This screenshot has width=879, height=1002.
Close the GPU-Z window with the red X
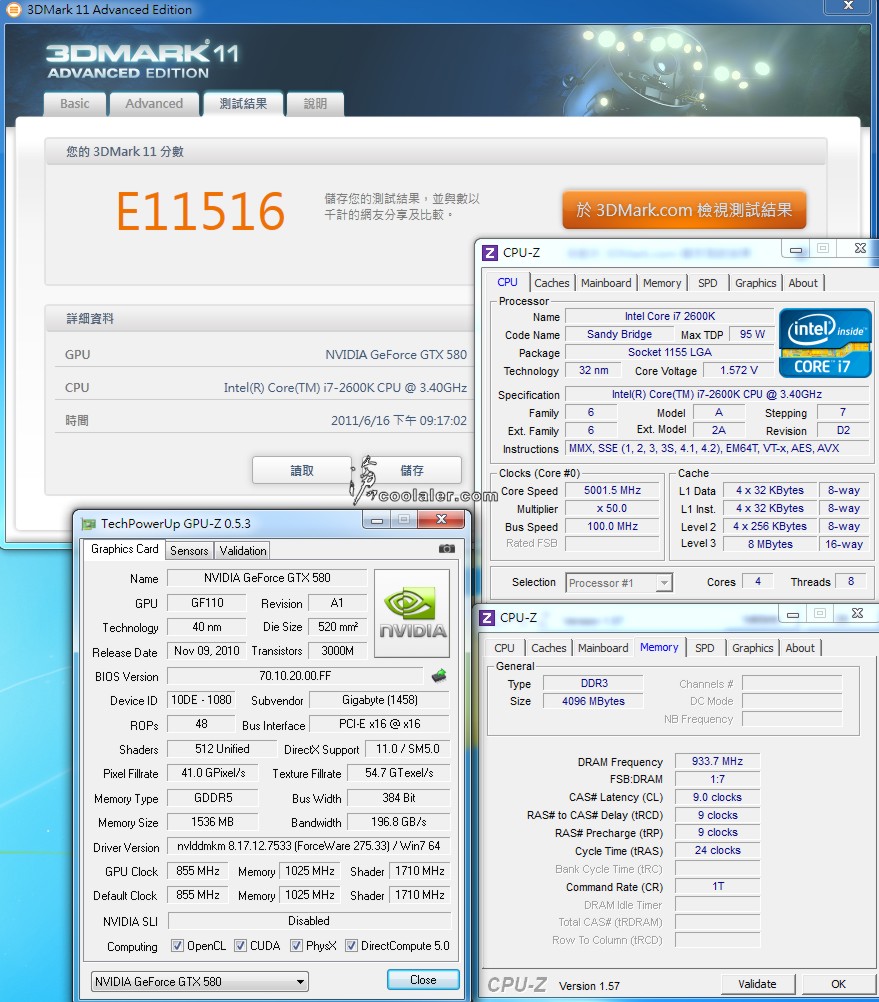[441, 520]
